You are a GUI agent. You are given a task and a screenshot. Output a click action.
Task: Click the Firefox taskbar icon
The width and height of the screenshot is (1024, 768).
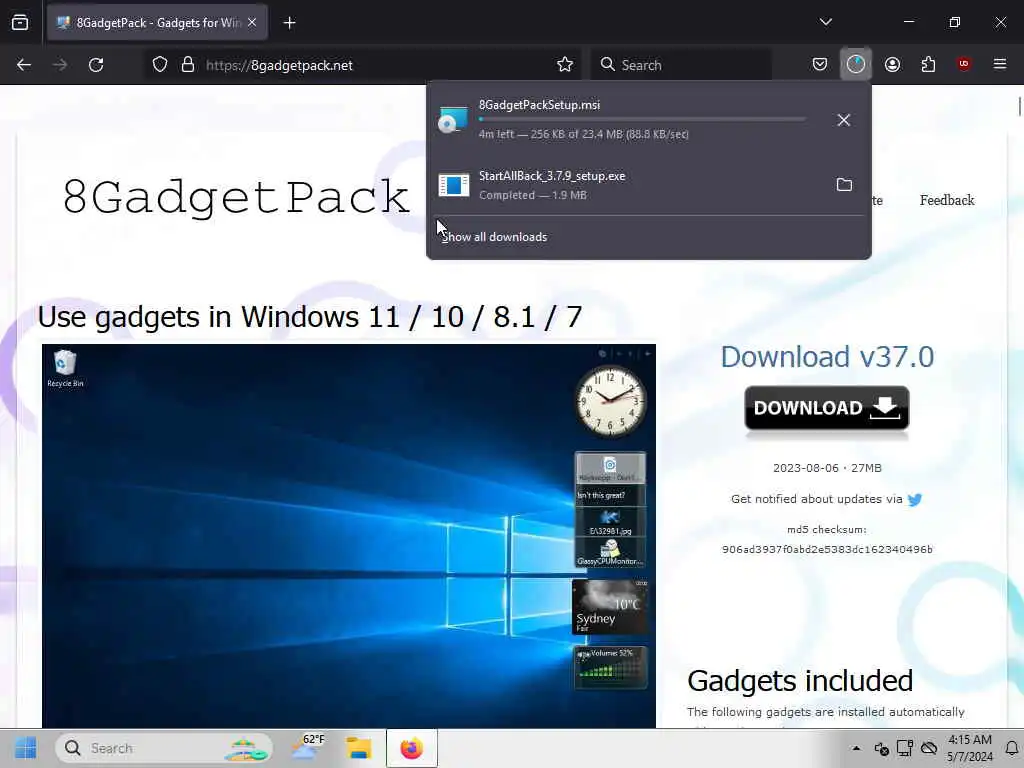click(411, 748)
